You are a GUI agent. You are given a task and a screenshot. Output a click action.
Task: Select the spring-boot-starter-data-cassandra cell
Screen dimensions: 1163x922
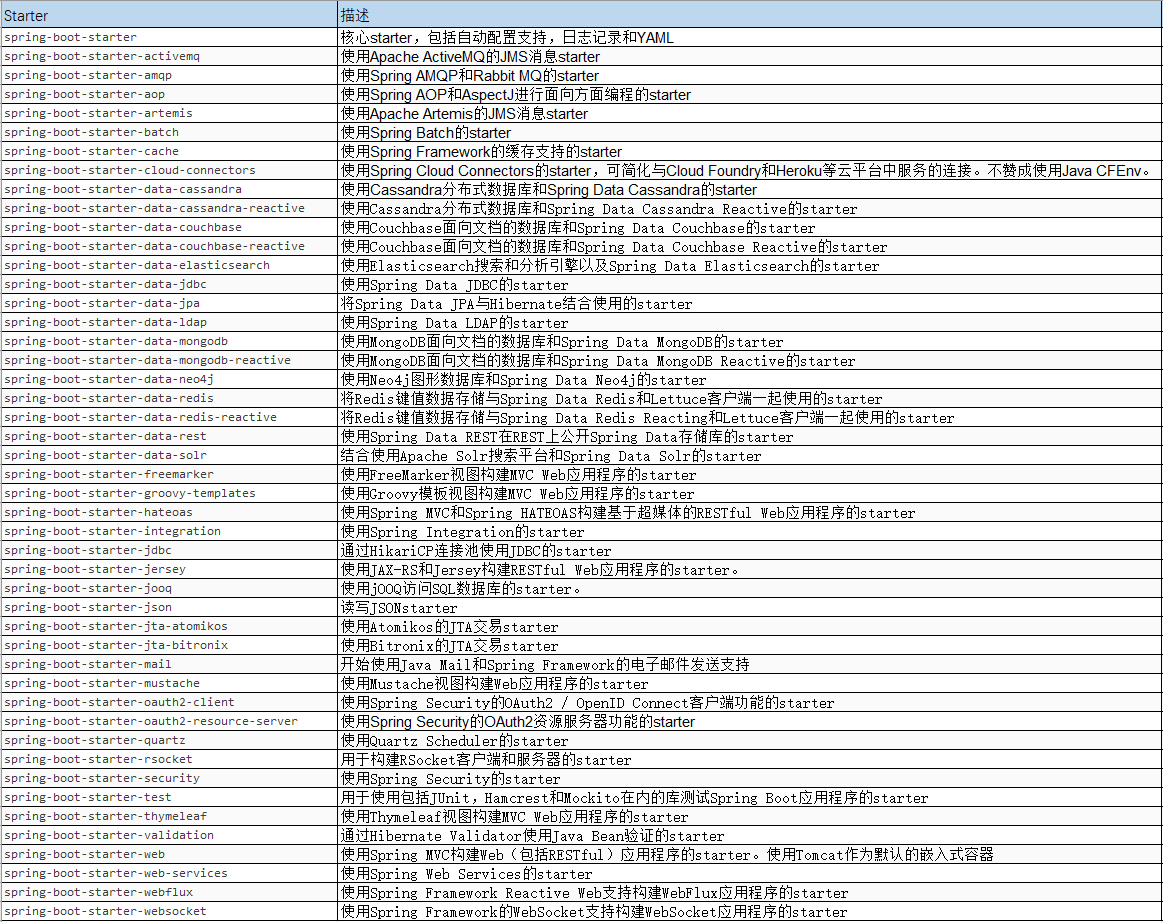pyautogui.click(x=169, y=189)
